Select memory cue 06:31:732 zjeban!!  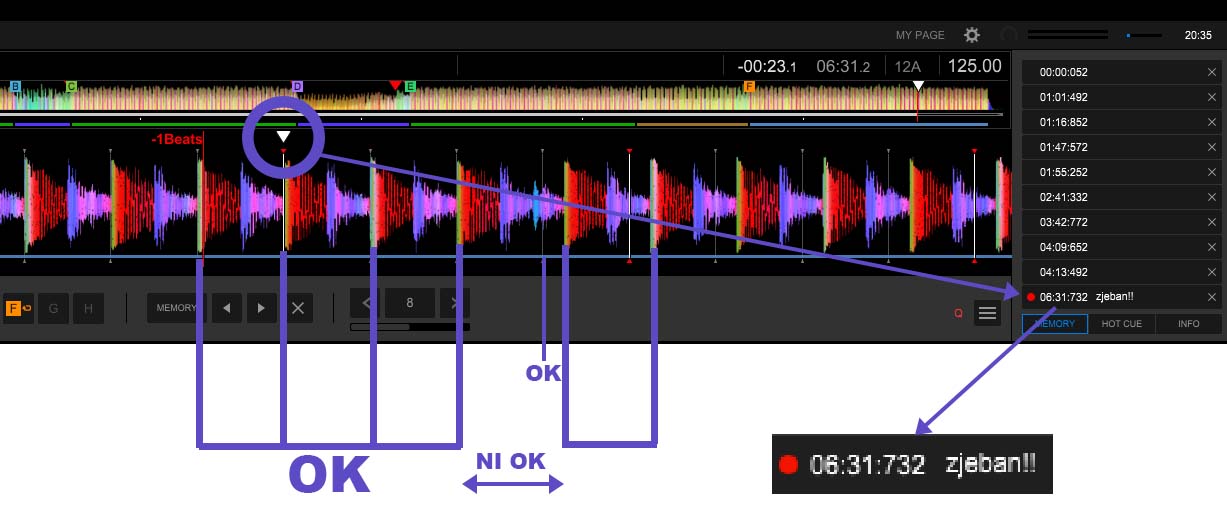click(1121, 297)
